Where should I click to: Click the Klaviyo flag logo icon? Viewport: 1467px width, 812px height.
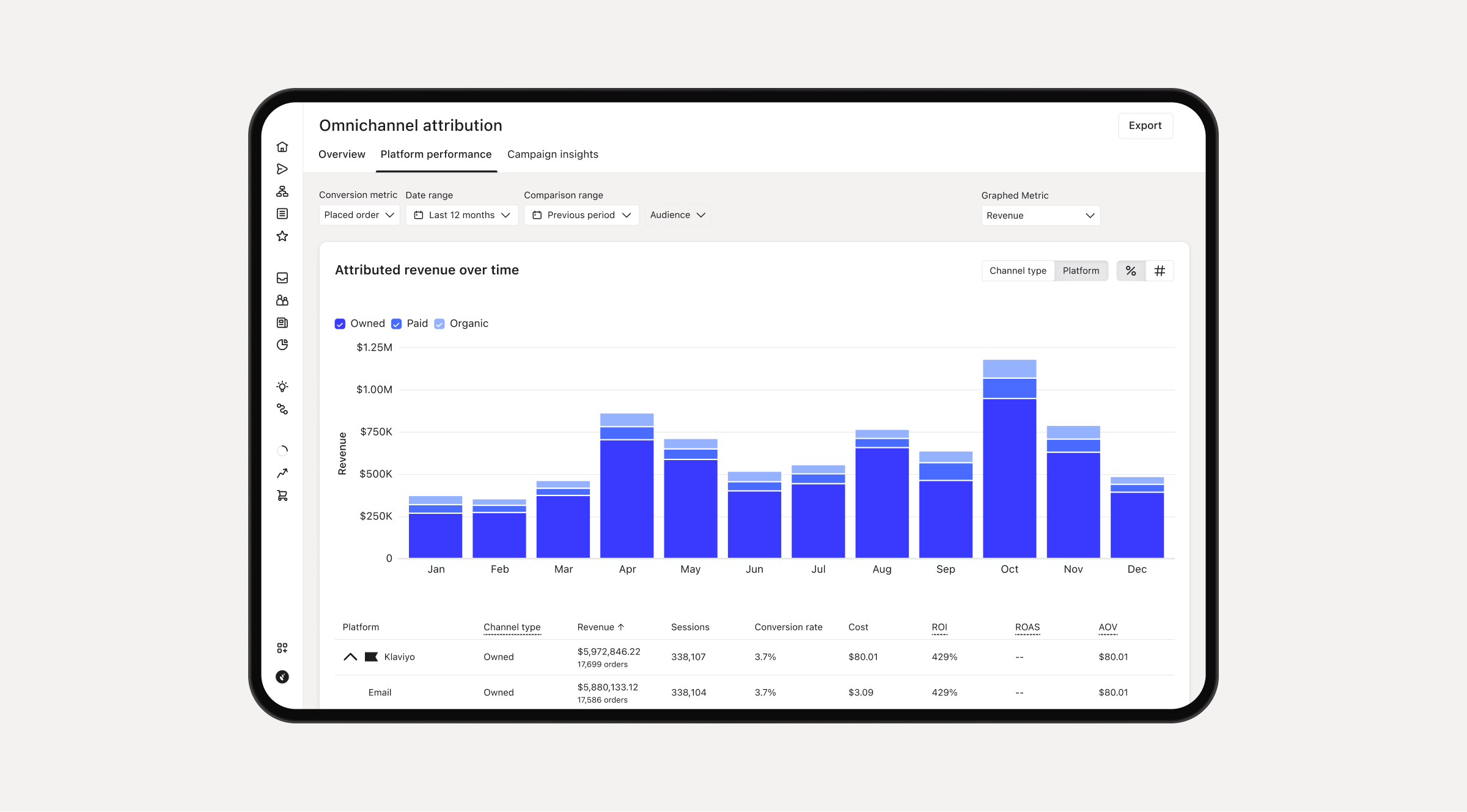coord(371,657)
